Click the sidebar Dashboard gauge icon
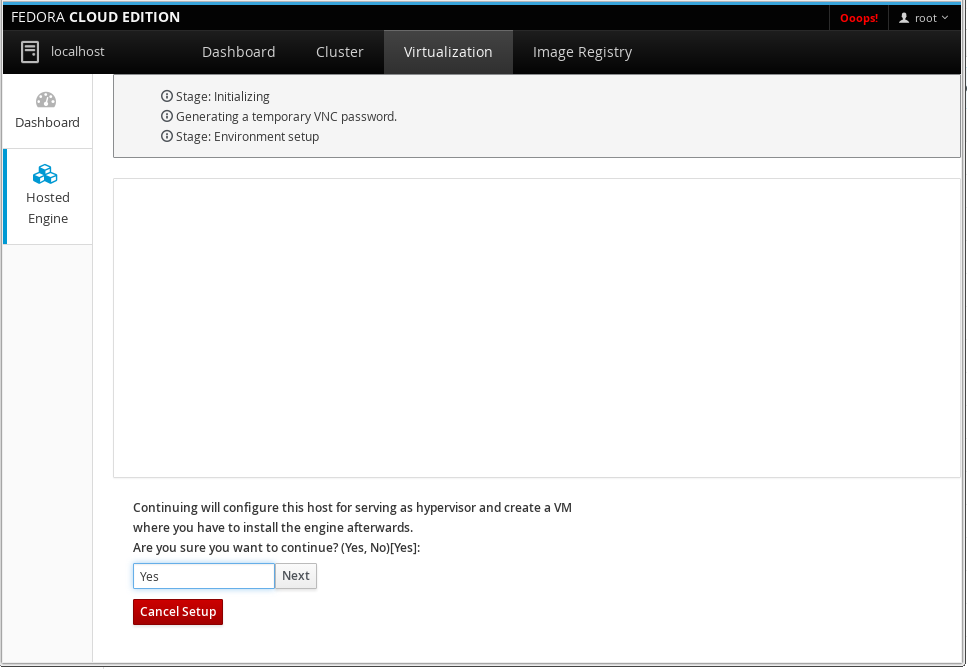Screen dimensions: 967x669 click(x=46, y=100)
